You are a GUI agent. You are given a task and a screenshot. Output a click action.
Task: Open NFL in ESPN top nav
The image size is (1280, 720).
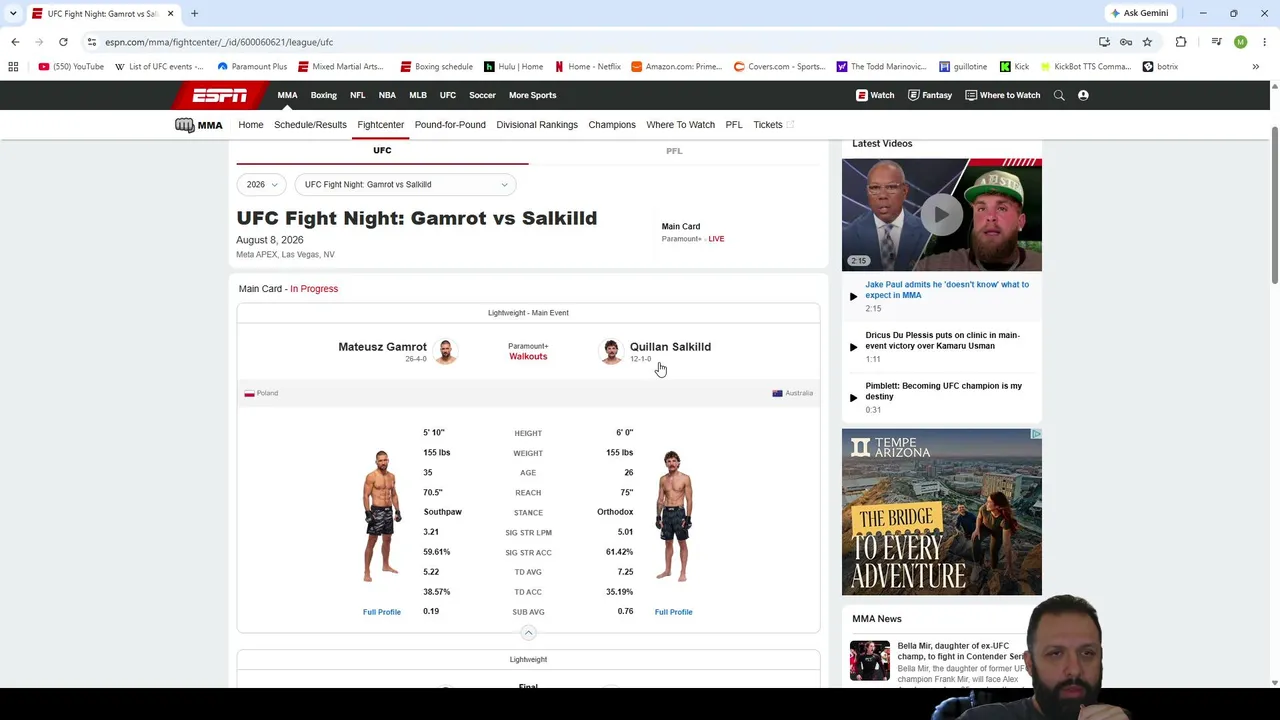pos(357,95)
